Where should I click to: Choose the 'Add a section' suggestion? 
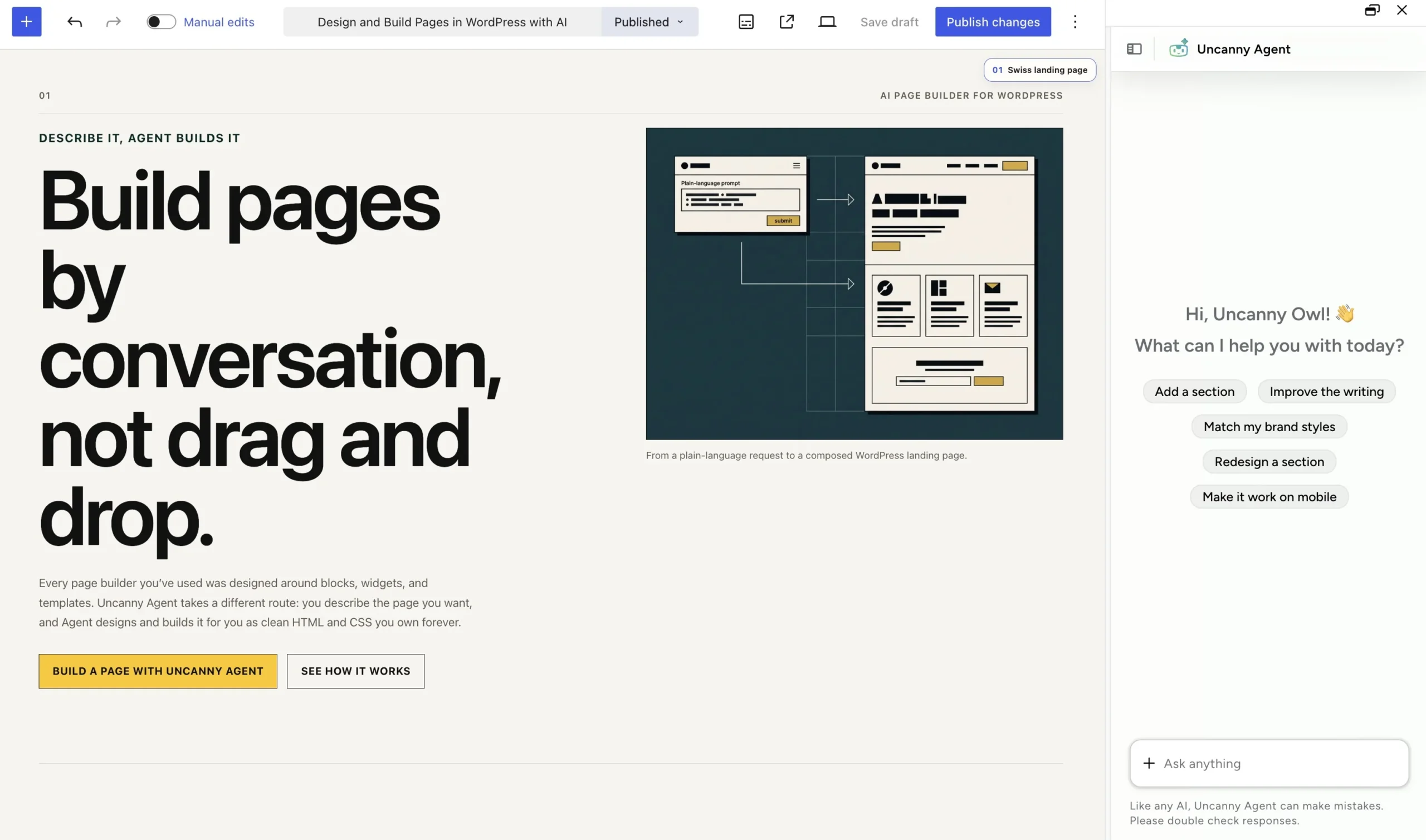coord(1195,392)
